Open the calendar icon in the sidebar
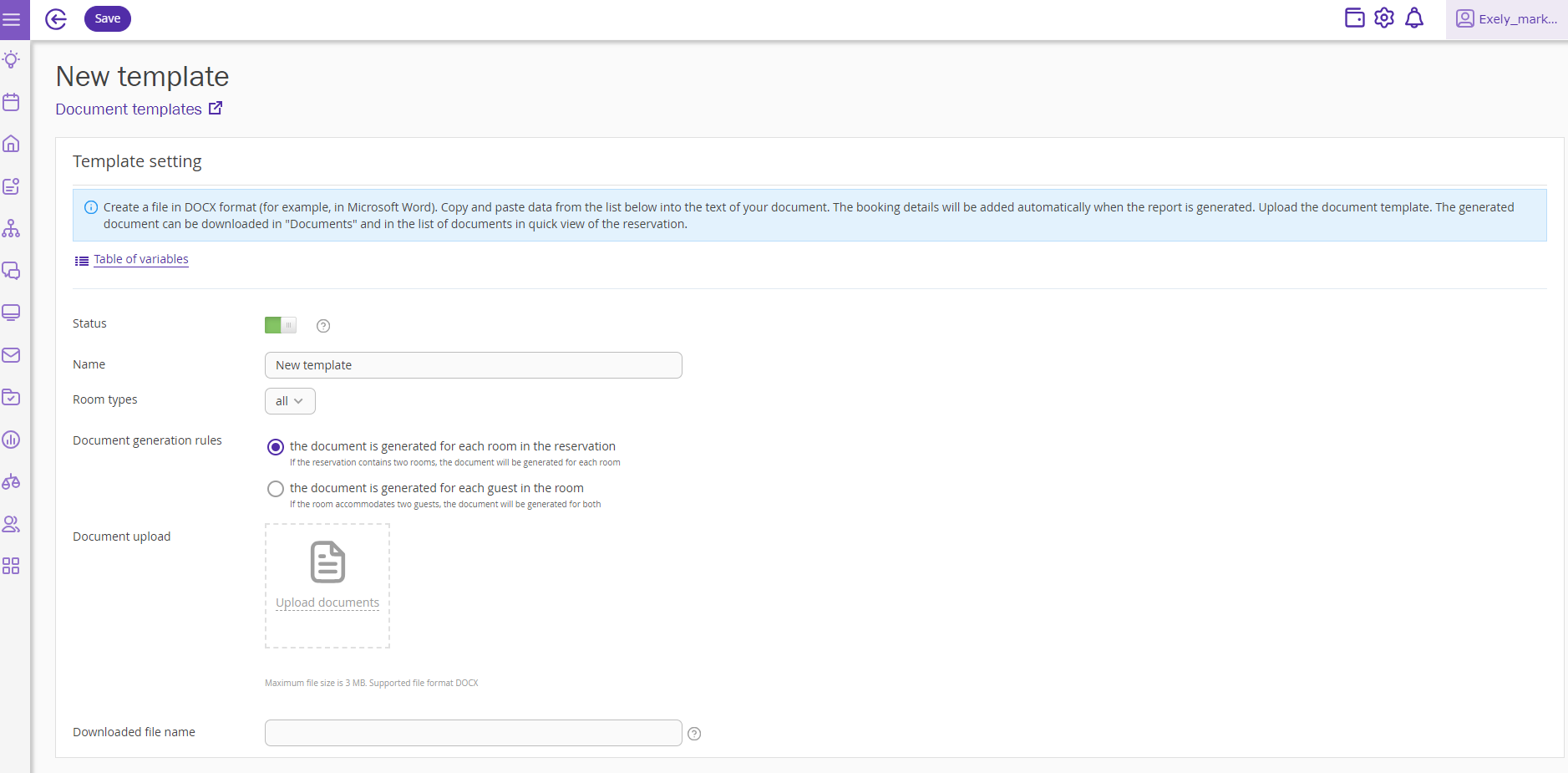The image size is (1568, 773). (x=11, y=101)
